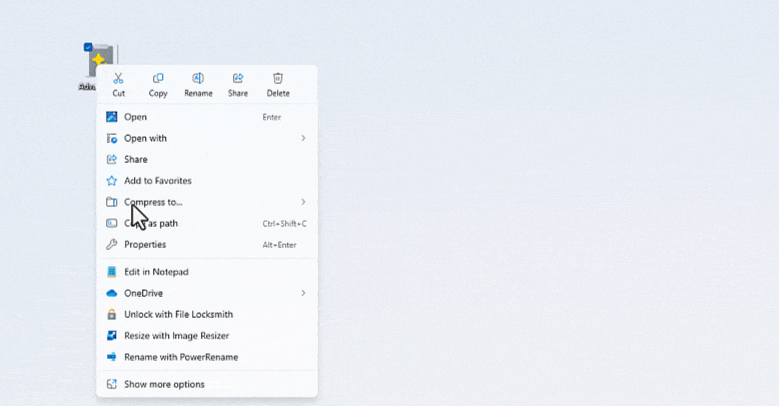Expand the Open with submenu arrow
Image resolution: width=779 pixels, height=406 pixels.
point(303,138)
